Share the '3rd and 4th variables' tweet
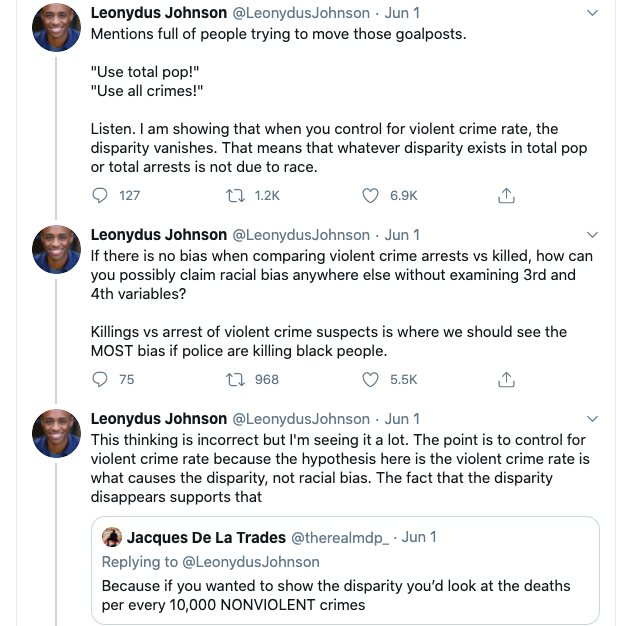The image size is (639, 626). point(506,379)
